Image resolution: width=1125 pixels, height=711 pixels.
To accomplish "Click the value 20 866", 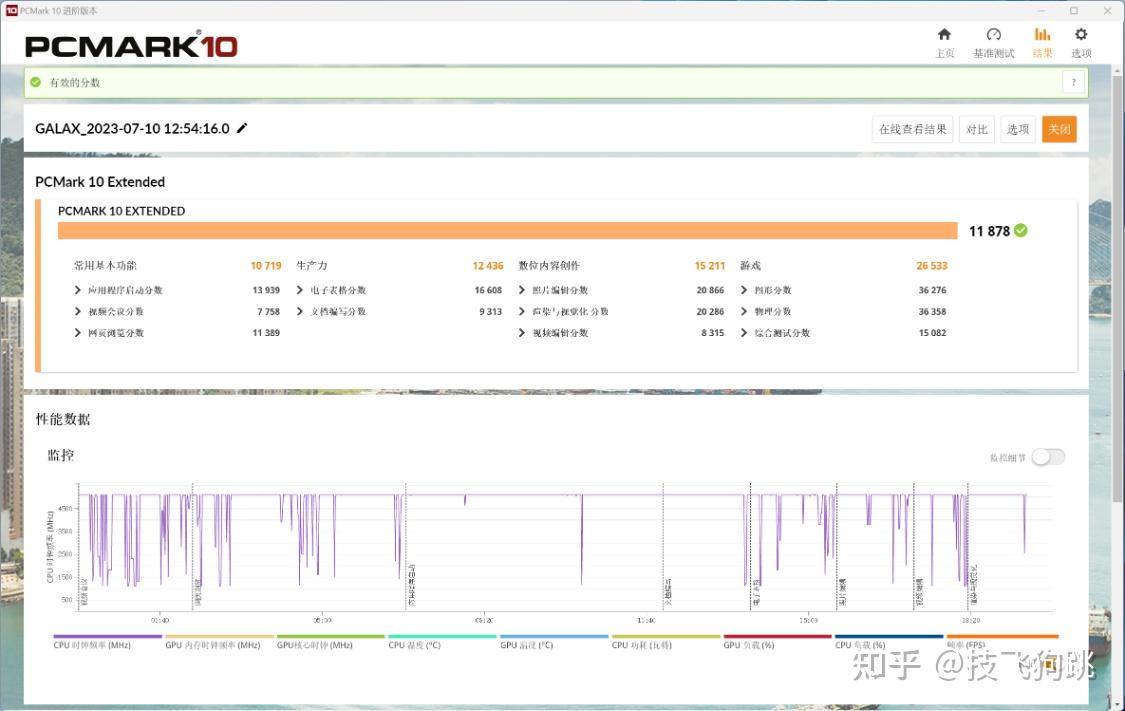I will [710, 290].
